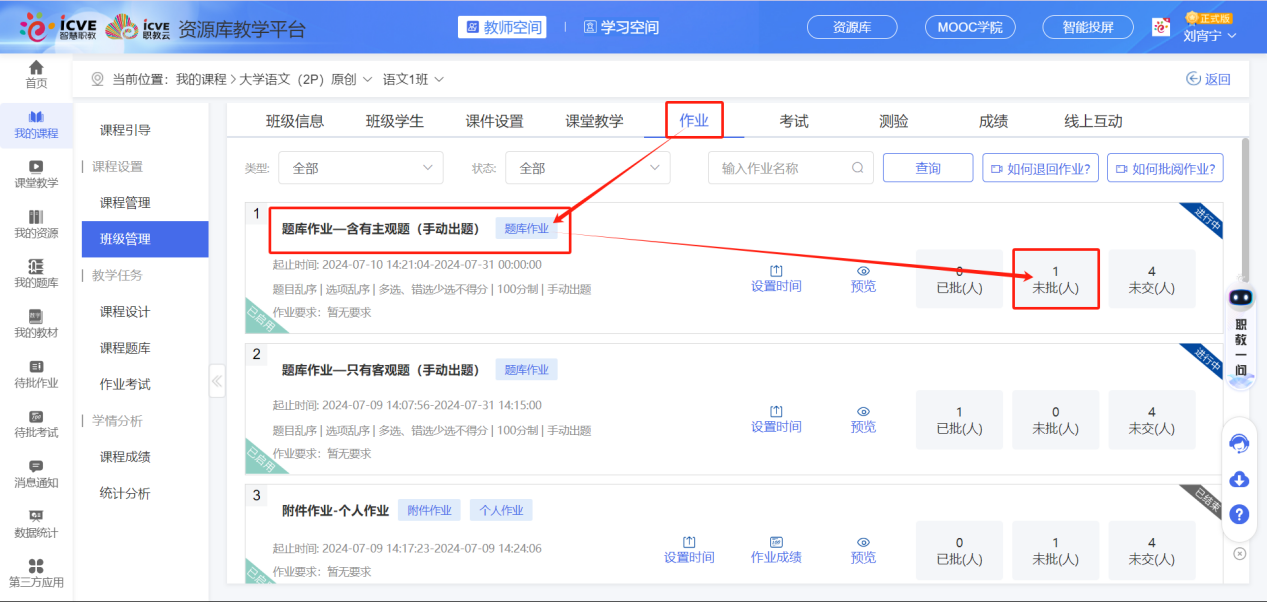Click the help question mark icon
Screen dimensions: 1267x602
pyautogui.click(x=1239, y=514)
